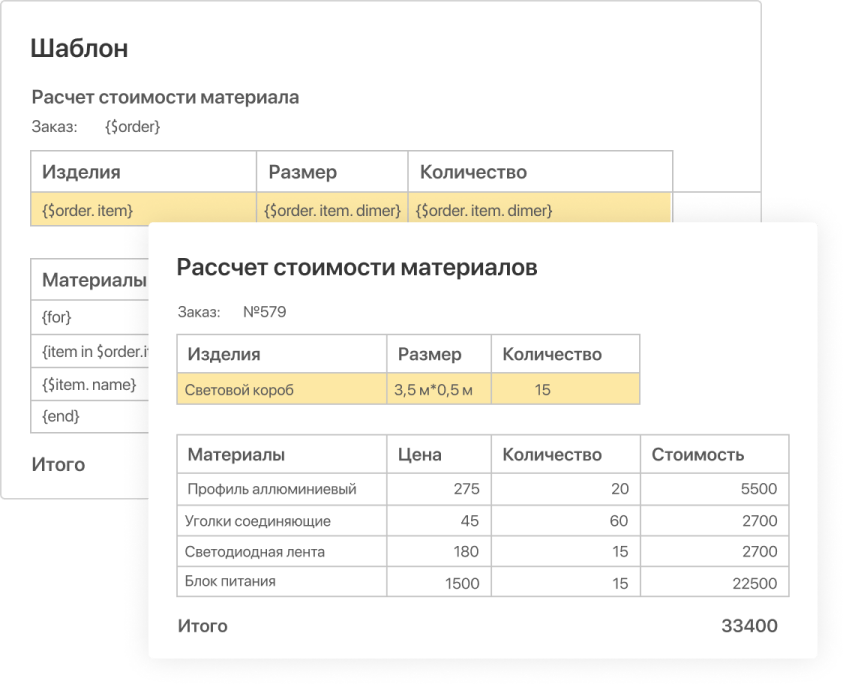Select the {end} row

90,416
